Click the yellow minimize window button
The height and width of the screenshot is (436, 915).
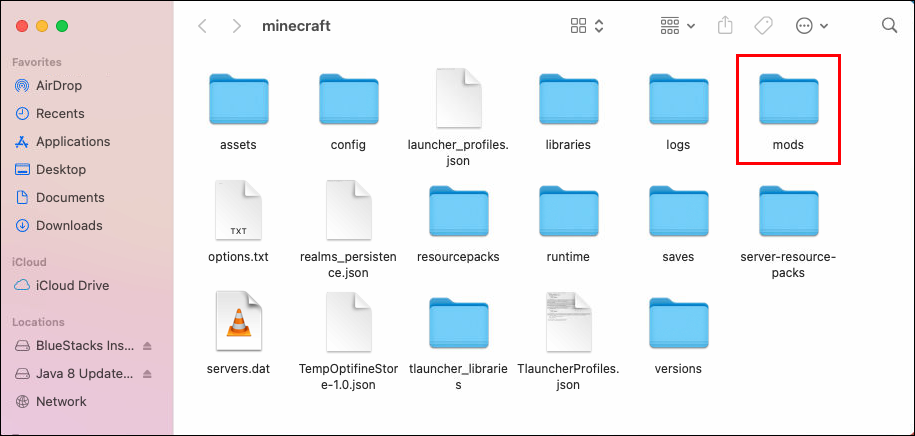(42, 26)
